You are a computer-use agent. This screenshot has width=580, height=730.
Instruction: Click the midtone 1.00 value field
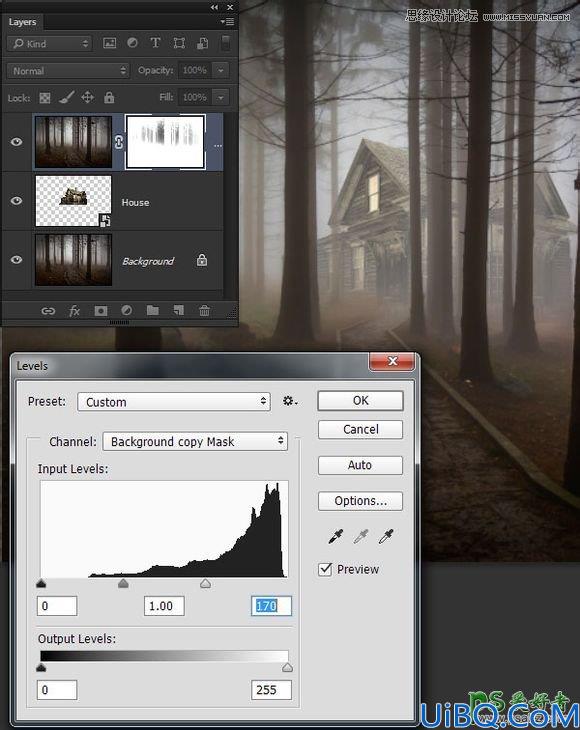click(x=164, y=606)
